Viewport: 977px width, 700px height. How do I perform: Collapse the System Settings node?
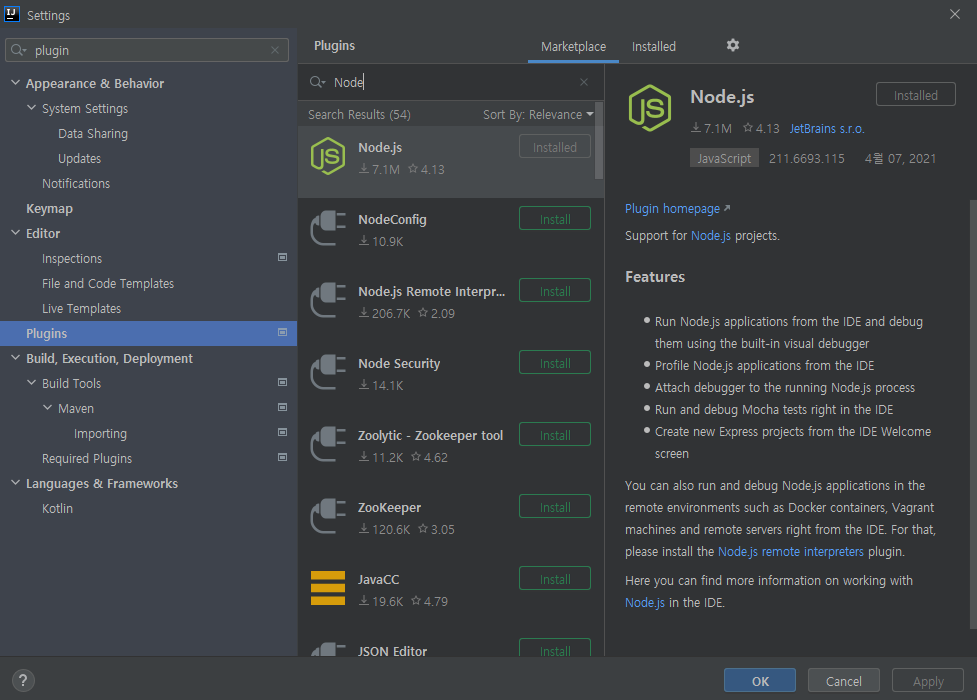coord(31,107)
